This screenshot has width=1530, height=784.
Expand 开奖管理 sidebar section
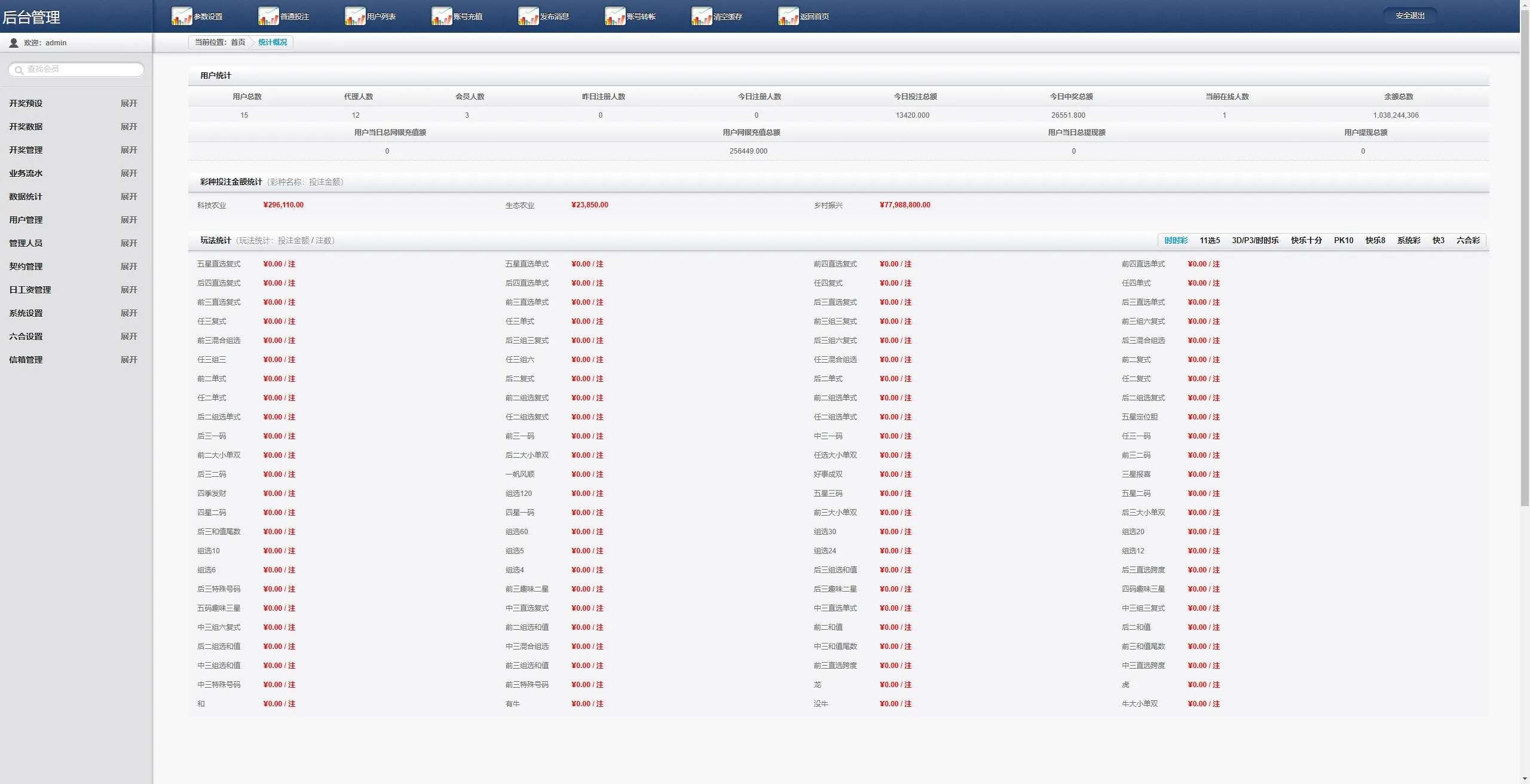(x=128, y=150)
